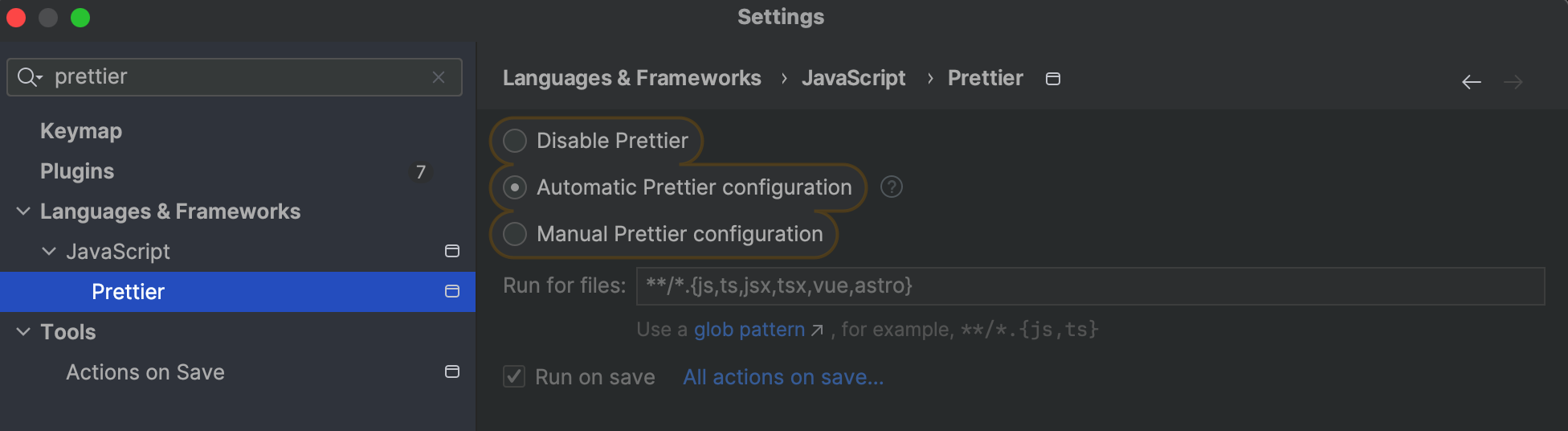Toggle the Run on save checkbox

(x=514, y=377)
